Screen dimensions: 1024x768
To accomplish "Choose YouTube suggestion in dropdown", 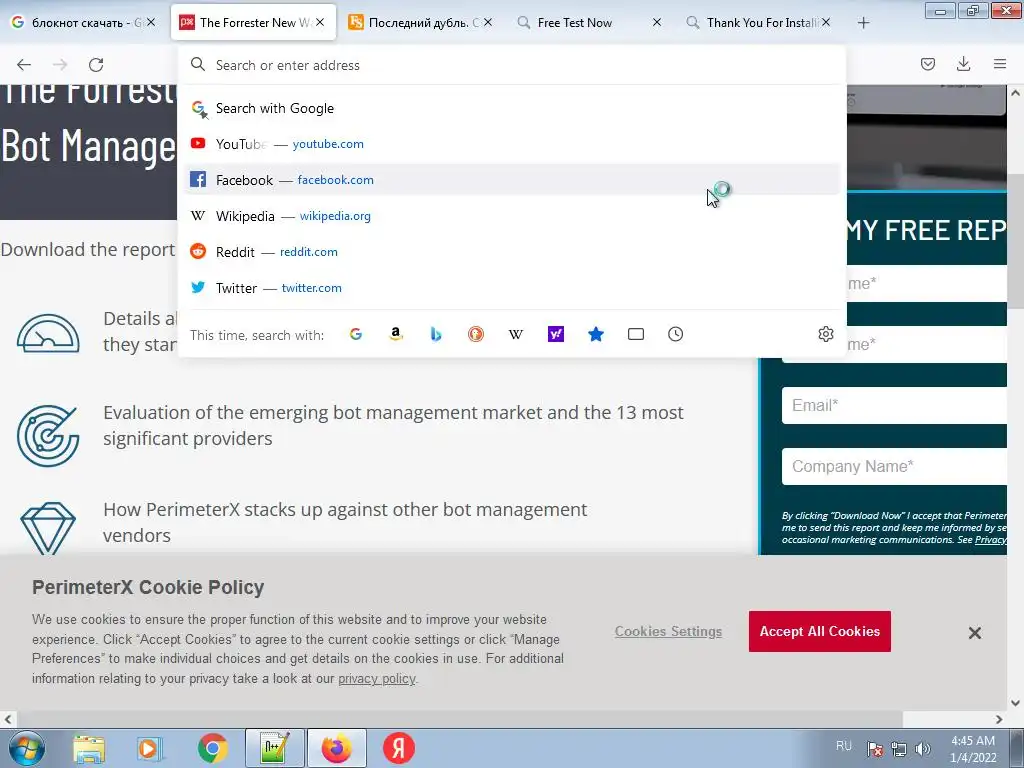I will click(x=512, y=144).
